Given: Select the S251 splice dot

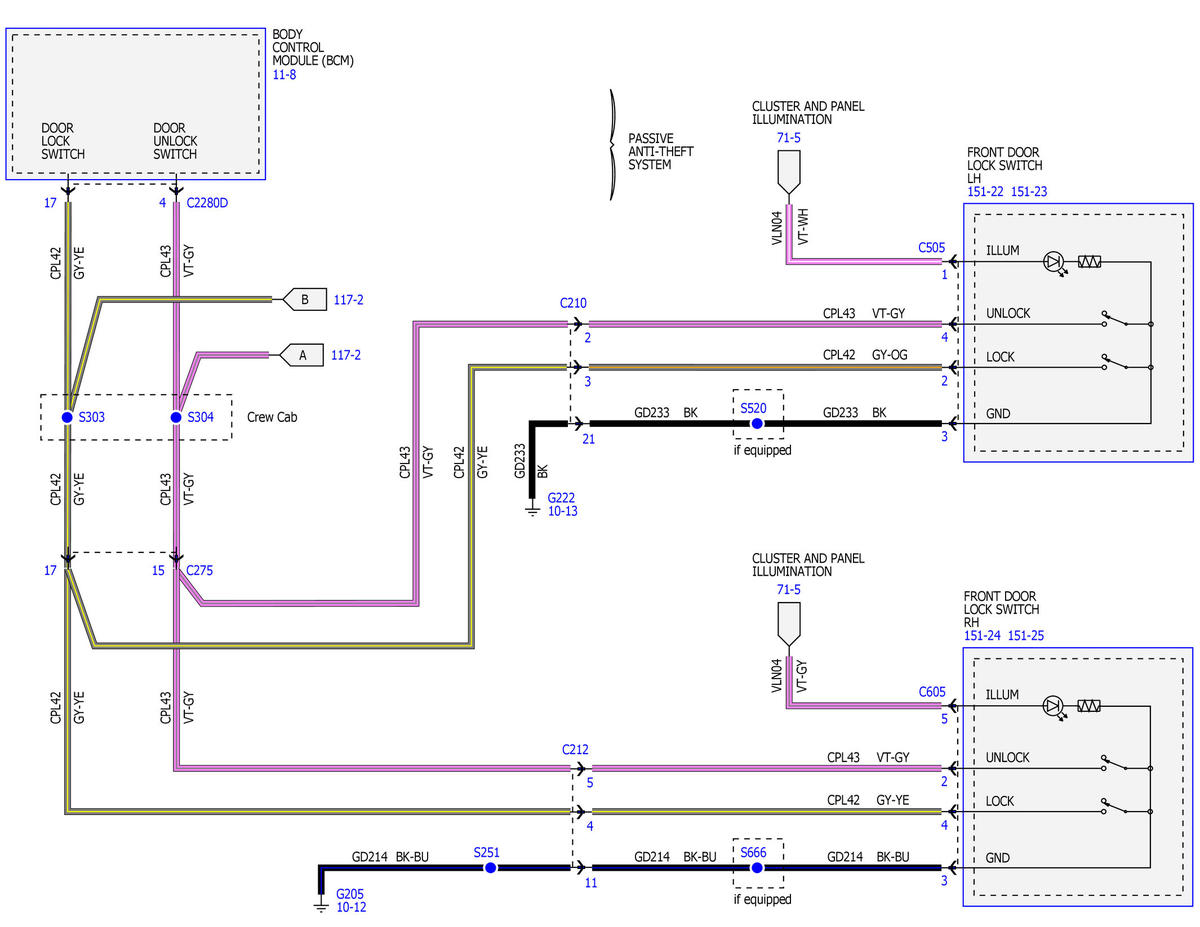Looking at the screenshot, I should click(490, 868).
